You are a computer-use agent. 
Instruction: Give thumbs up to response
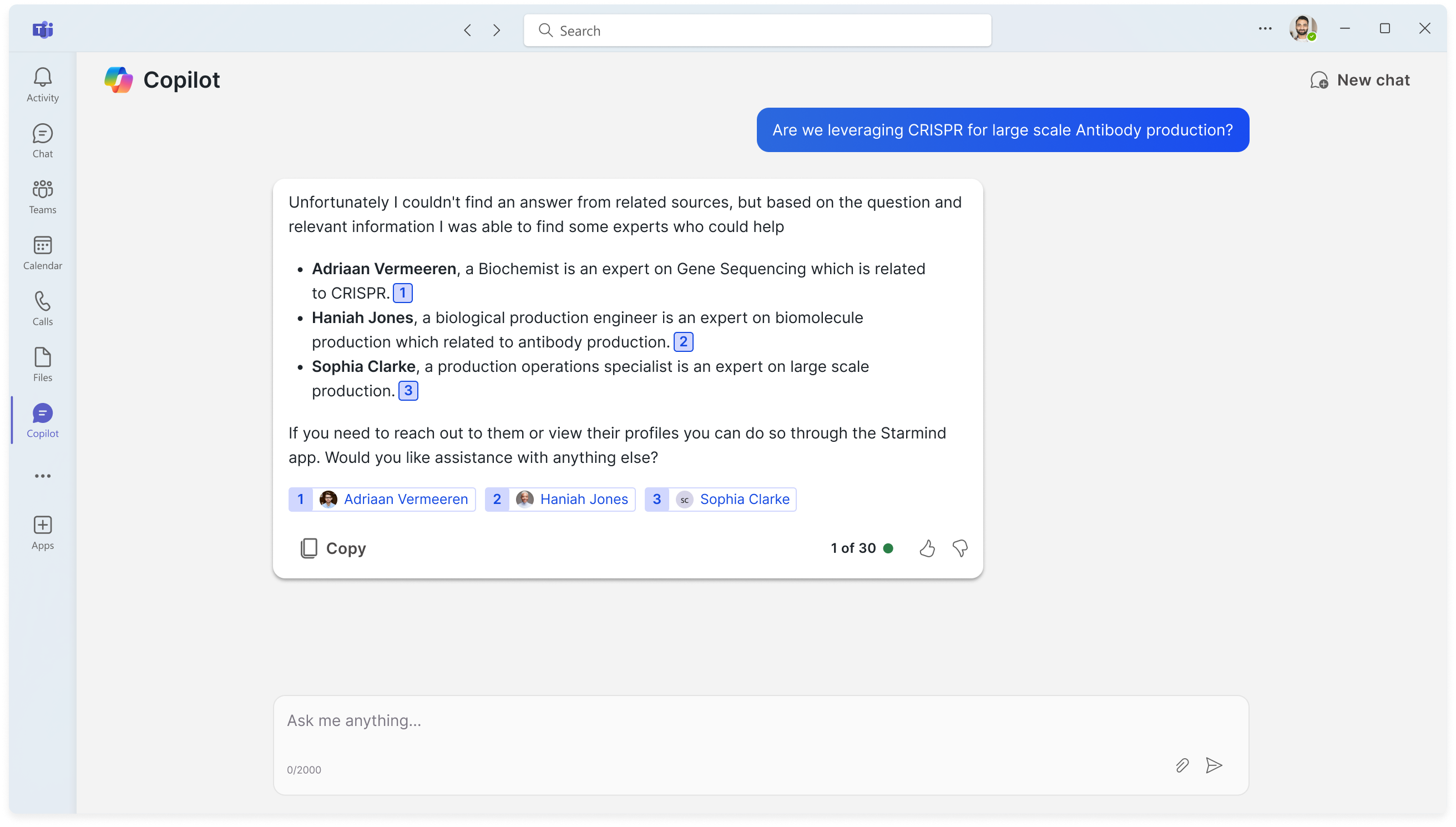(x=927, y=548)
